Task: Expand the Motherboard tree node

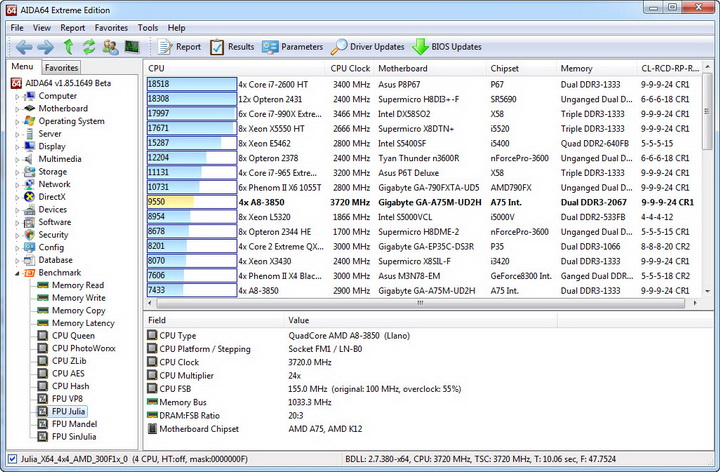Action: (17, 109)
